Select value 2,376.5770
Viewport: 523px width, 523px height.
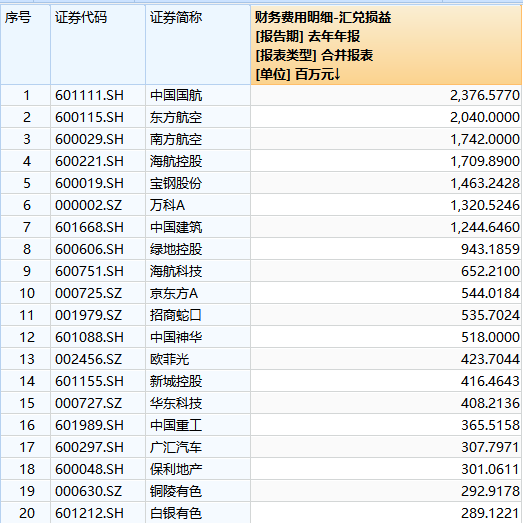(485, 95)
